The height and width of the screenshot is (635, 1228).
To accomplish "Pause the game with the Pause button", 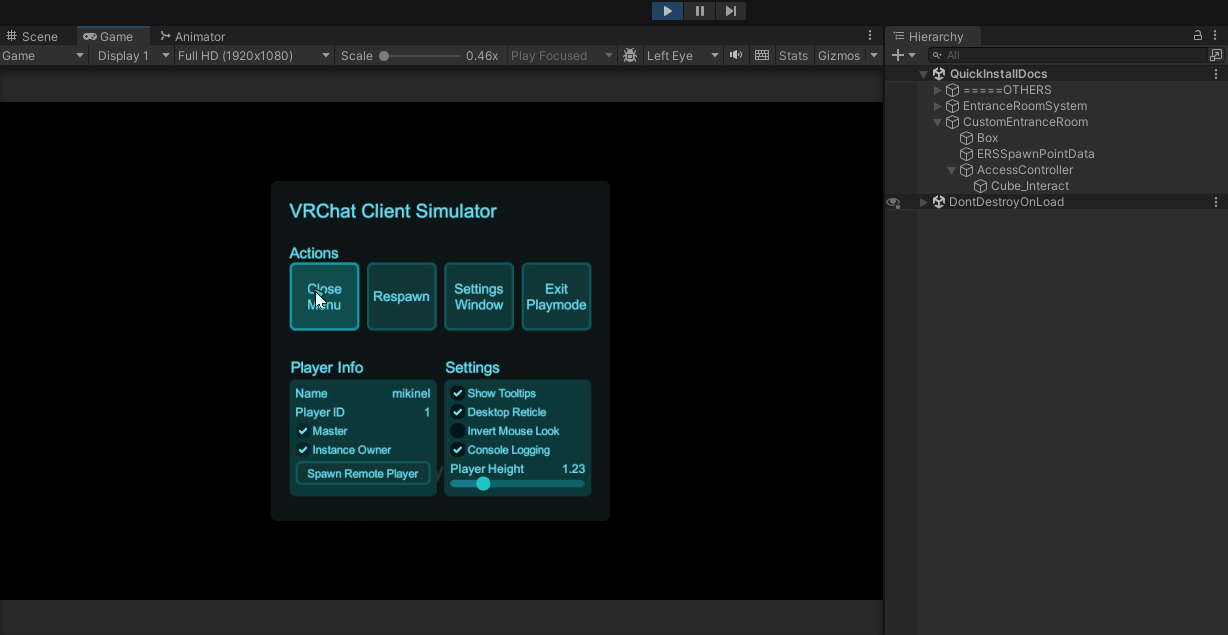I will (699, 11).
